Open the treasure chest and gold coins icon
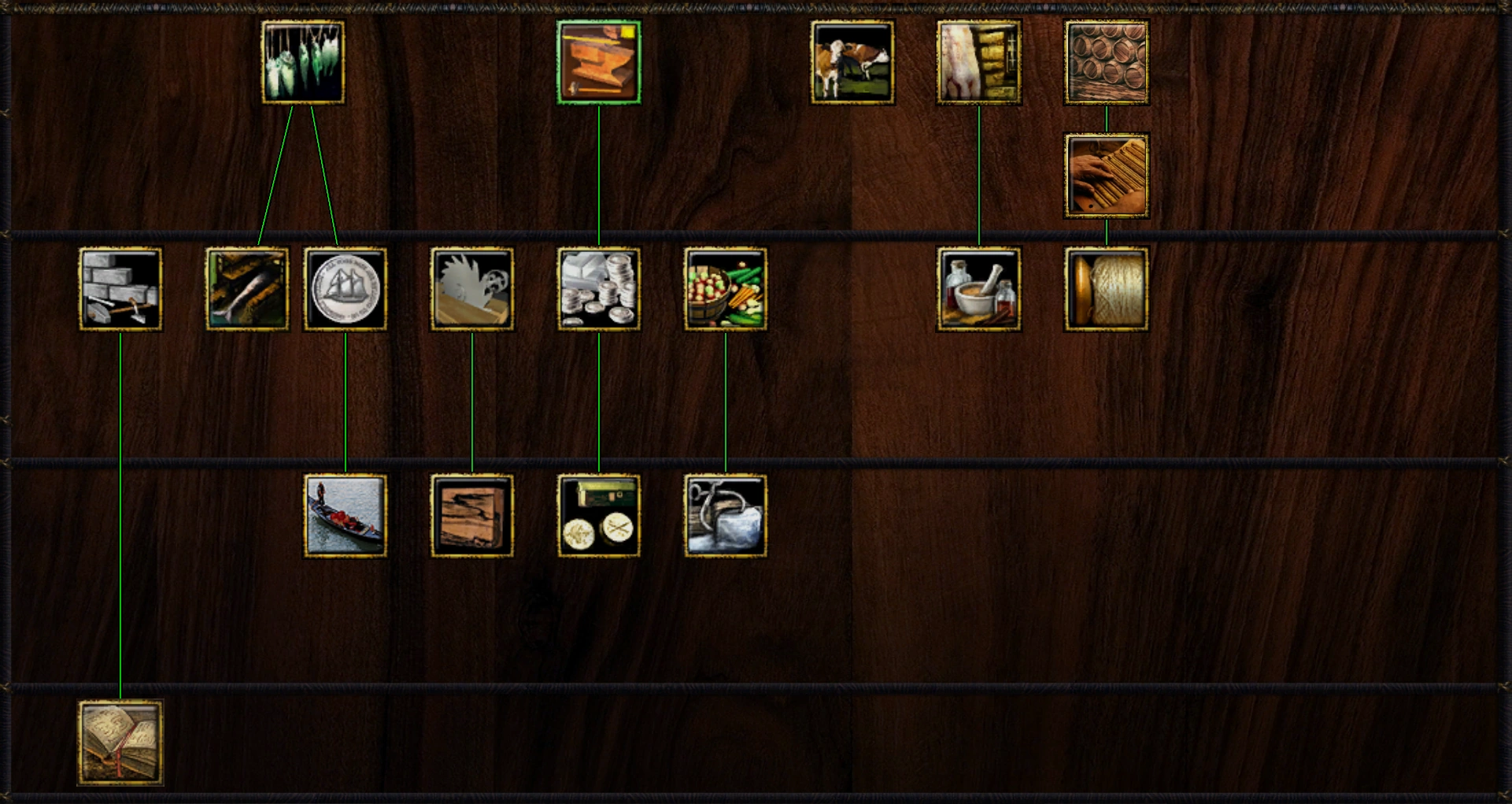The width and height of the screenshot is (1512, 804). tap(599, 516)
